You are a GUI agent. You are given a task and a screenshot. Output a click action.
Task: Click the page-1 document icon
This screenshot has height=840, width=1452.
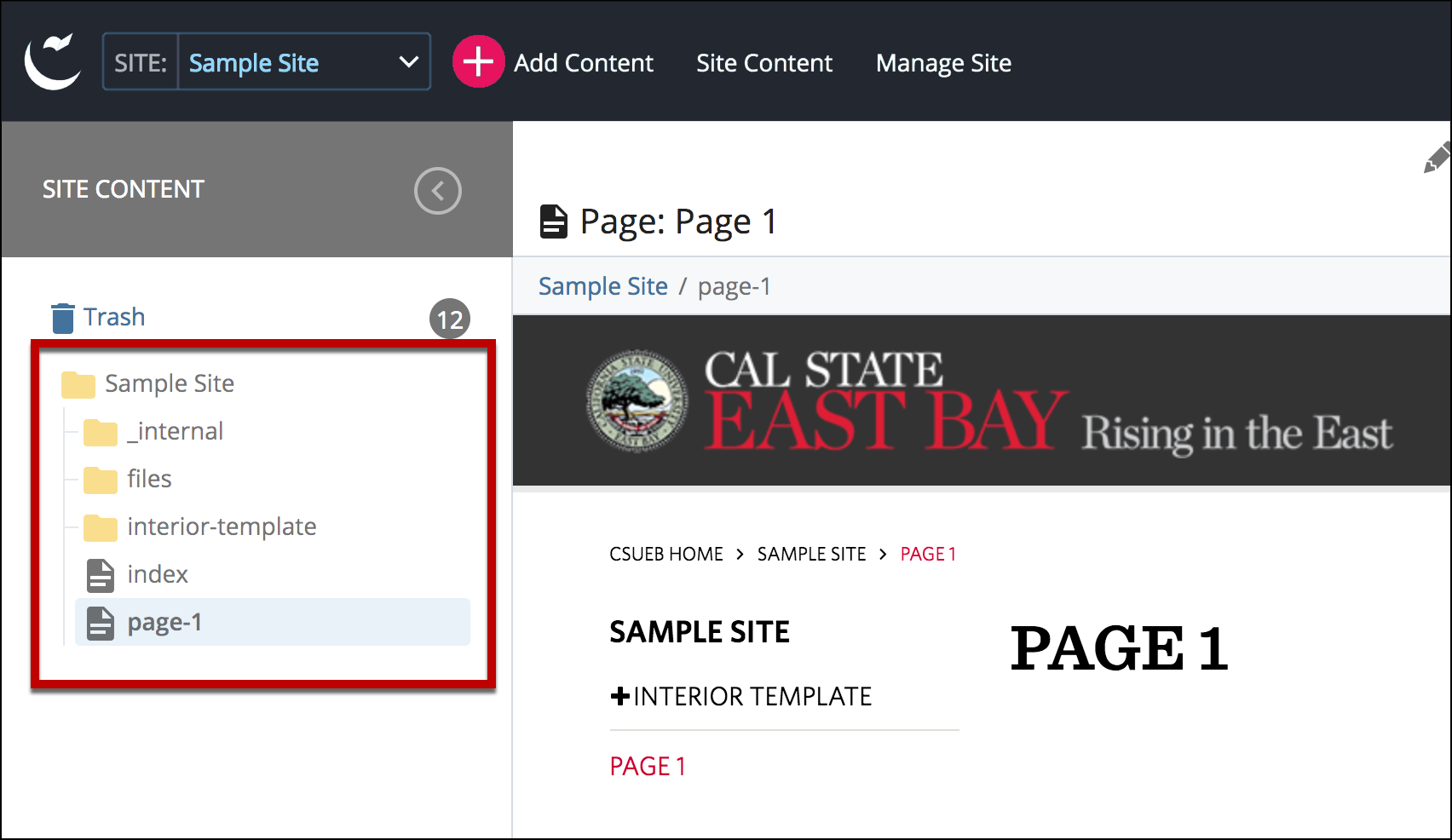click(101, 624)
